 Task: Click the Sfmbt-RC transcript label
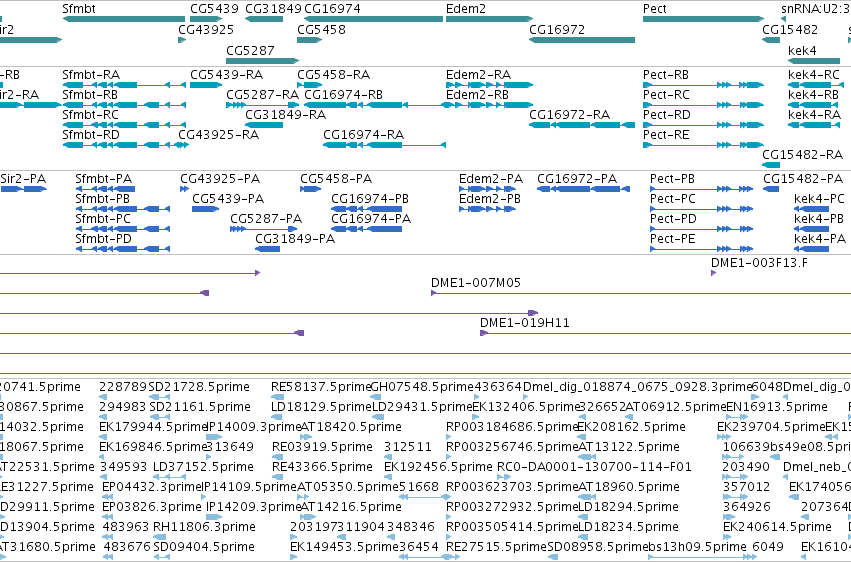pyautogui.click(x=90, y=114)
